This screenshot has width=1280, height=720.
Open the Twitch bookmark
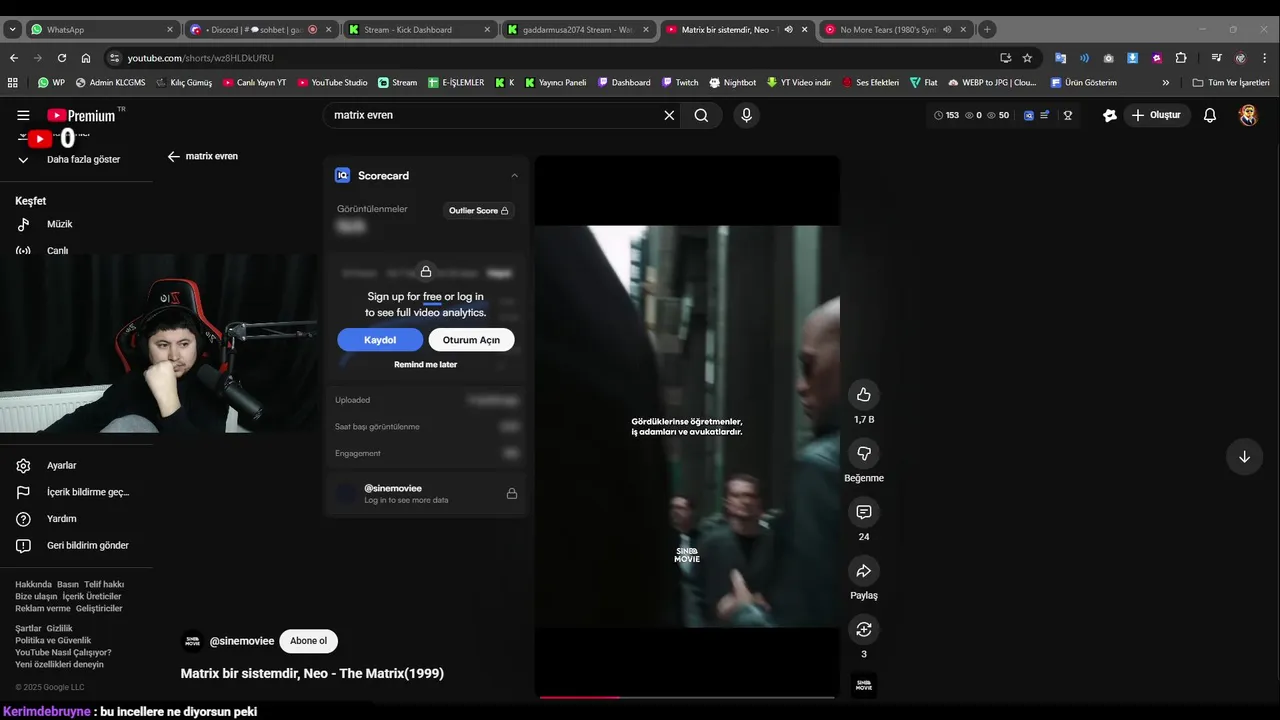point(680,83)
